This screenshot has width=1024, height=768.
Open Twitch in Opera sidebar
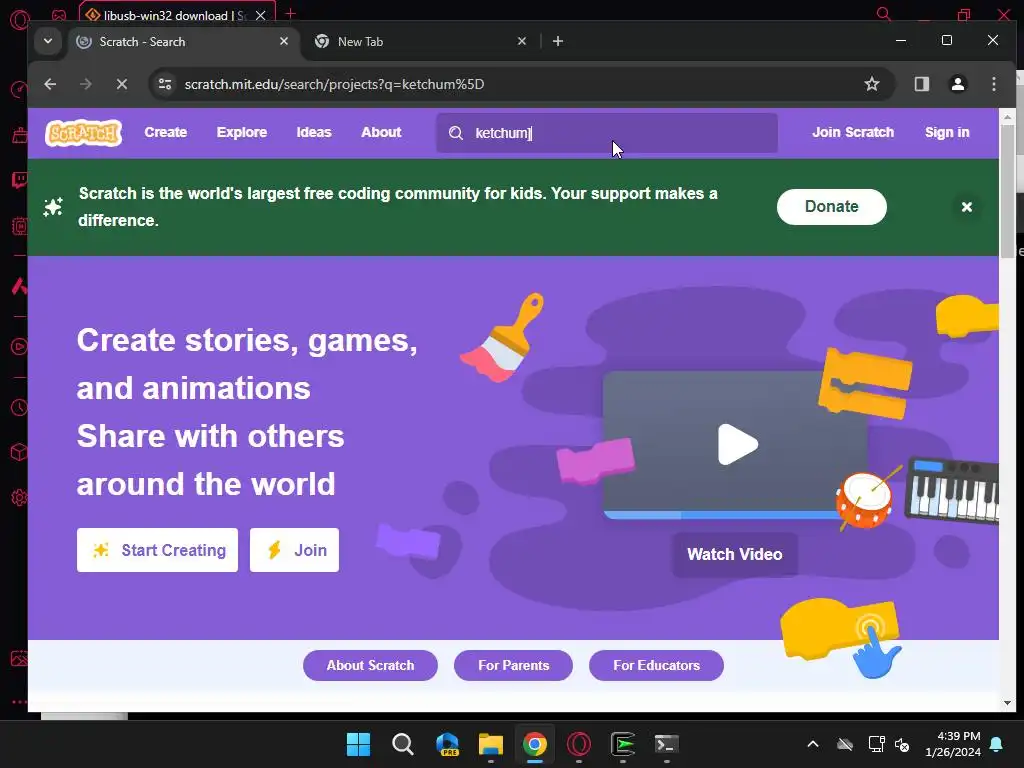pos(19,180)
